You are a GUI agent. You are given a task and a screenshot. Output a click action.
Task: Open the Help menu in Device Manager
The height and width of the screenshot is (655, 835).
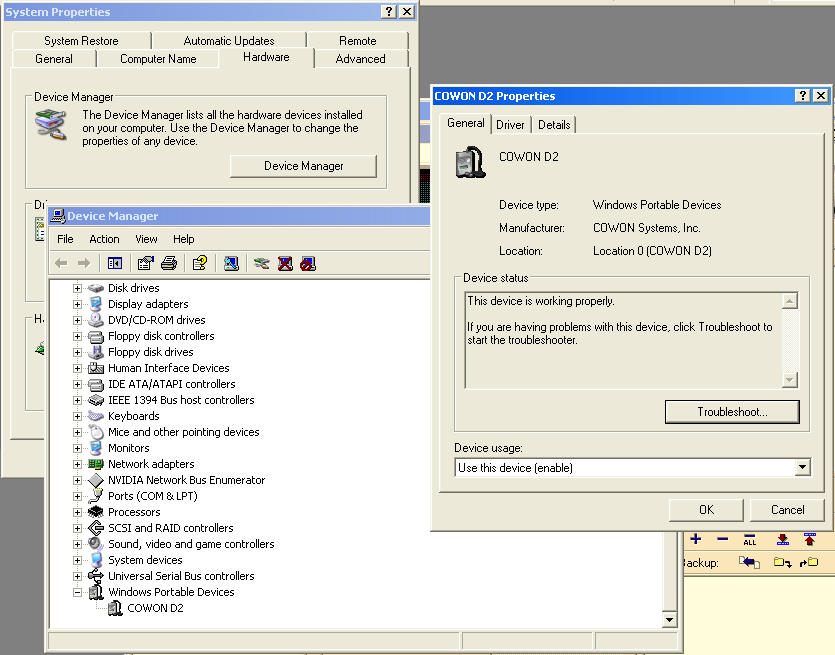[x=184, y=239]
